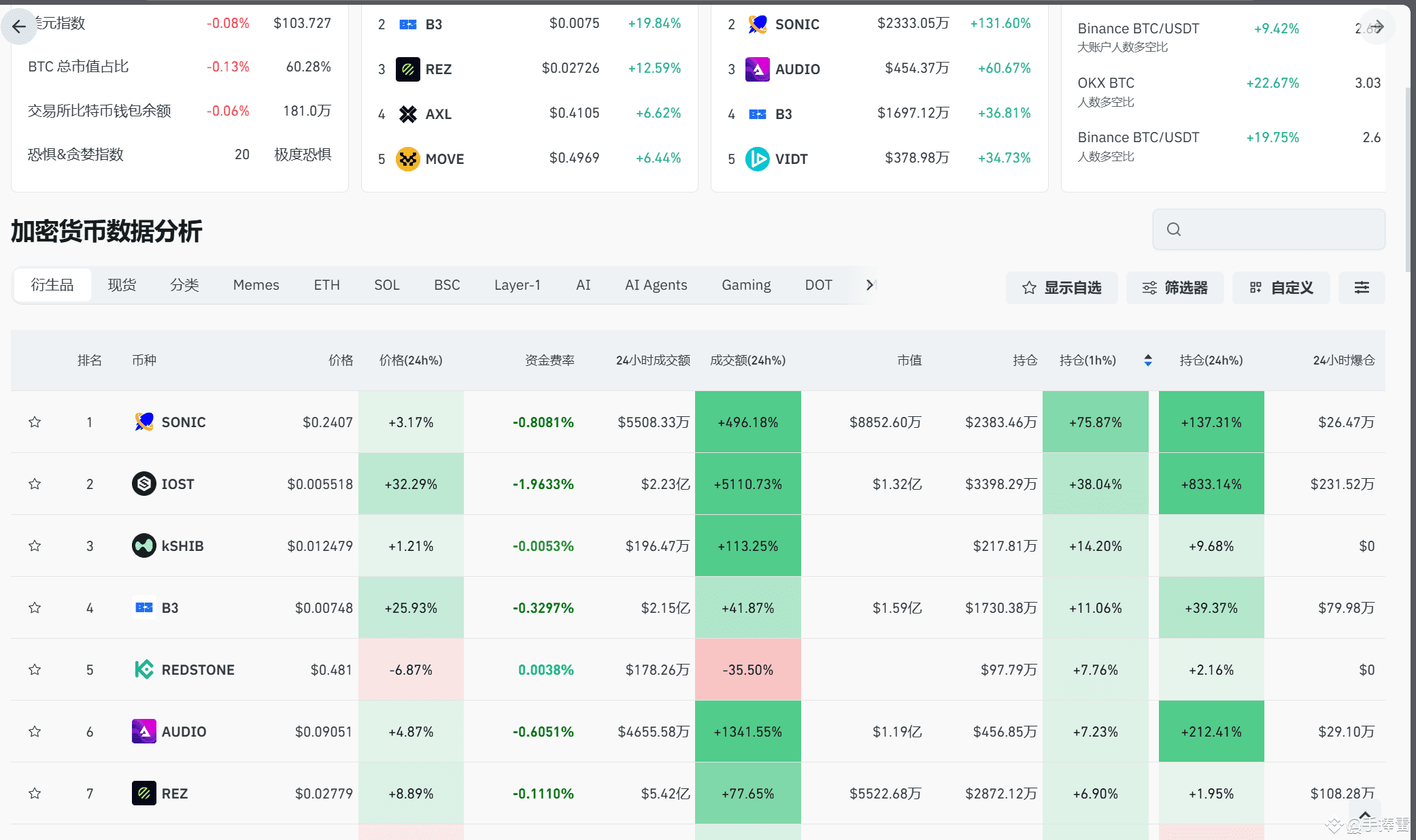The image size is (1416, 840).
Task: Switch to the Memes tab
Action: click(256, 284)
